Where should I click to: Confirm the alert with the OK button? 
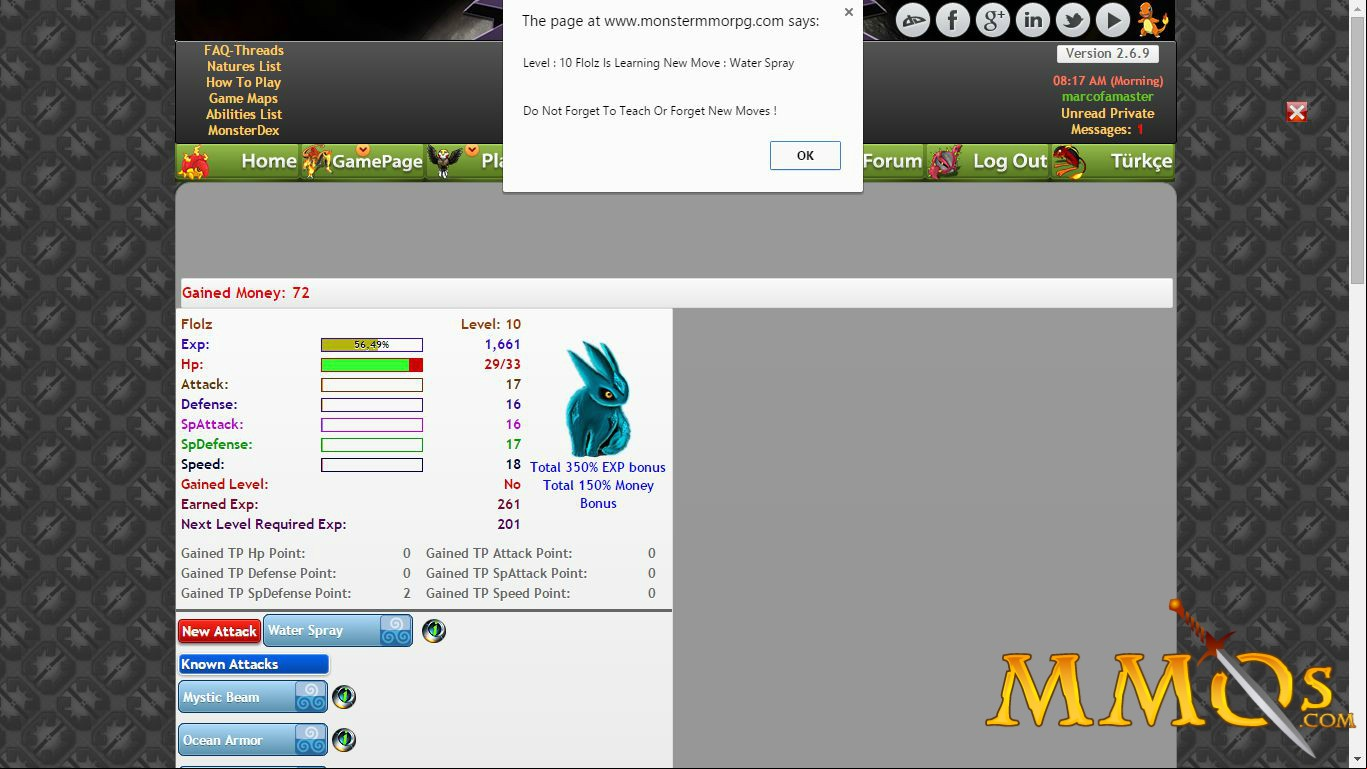(x=805, y=155)
